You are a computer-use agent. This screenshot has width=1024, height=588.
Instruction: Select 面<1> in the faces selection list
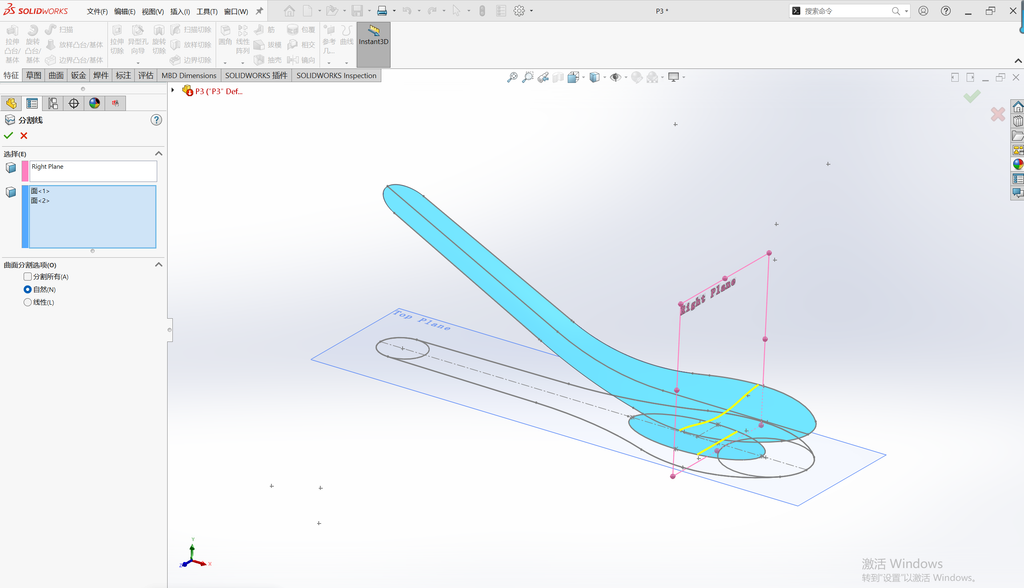pos(40,191)
